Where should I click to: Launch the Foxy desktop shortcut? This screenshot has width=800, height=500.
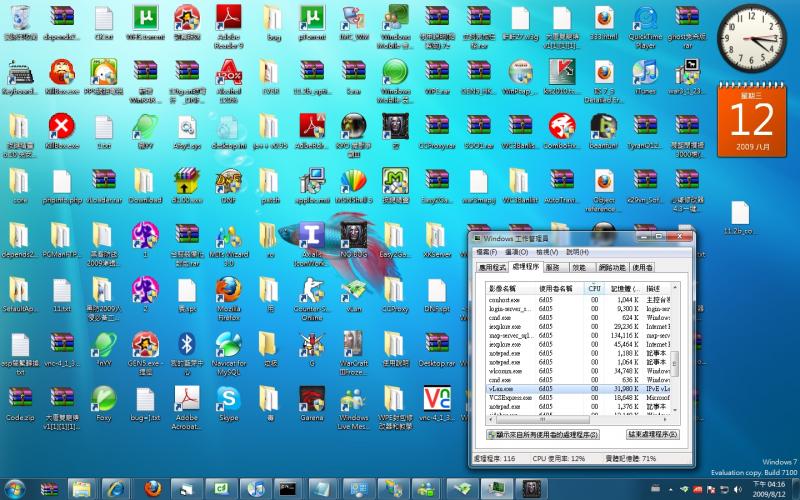(x=103, y=400)
